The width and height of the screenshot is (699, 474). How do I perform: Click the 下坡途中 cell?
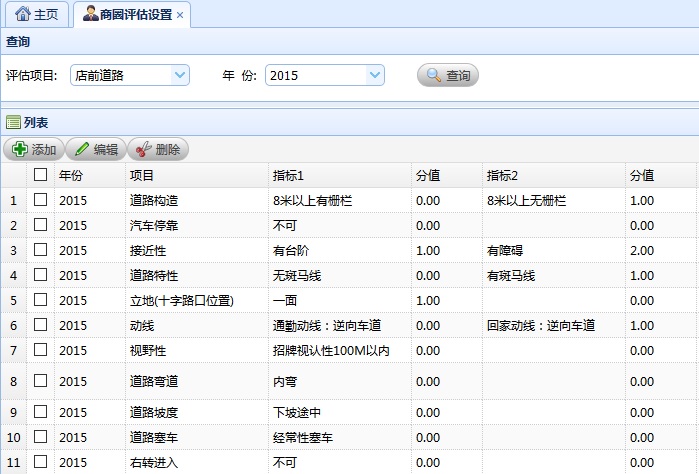[340, 412]
